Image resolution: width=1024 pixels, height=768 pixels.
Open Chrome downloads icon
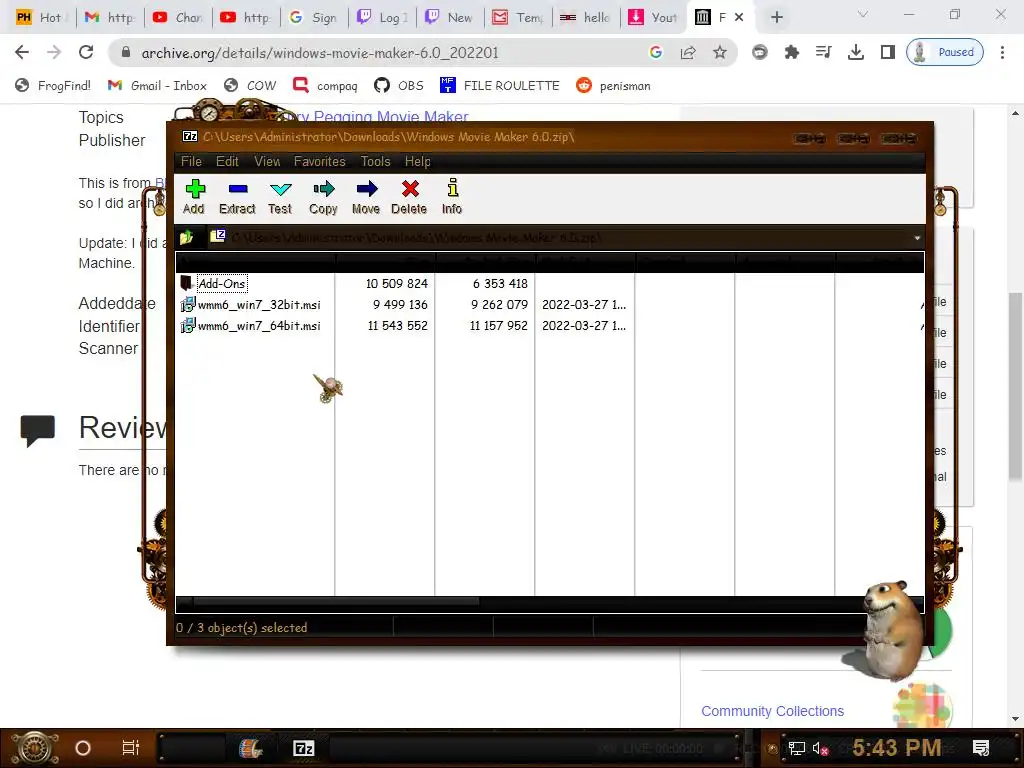856,52
